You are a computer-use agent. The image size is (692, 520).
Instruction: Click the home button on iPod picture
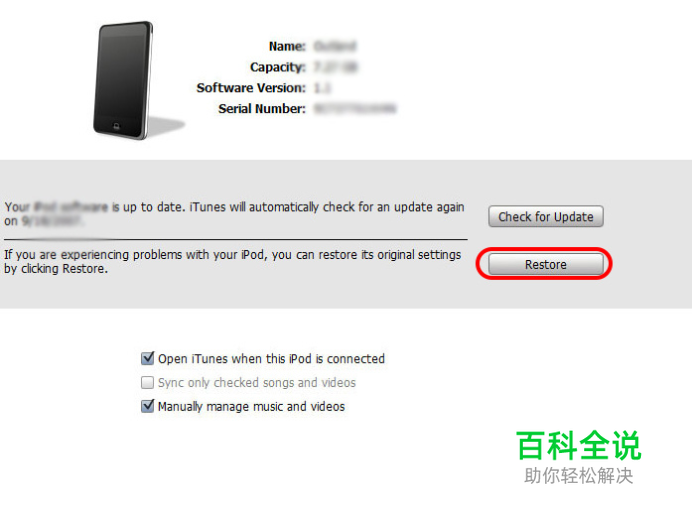point(116,127)
